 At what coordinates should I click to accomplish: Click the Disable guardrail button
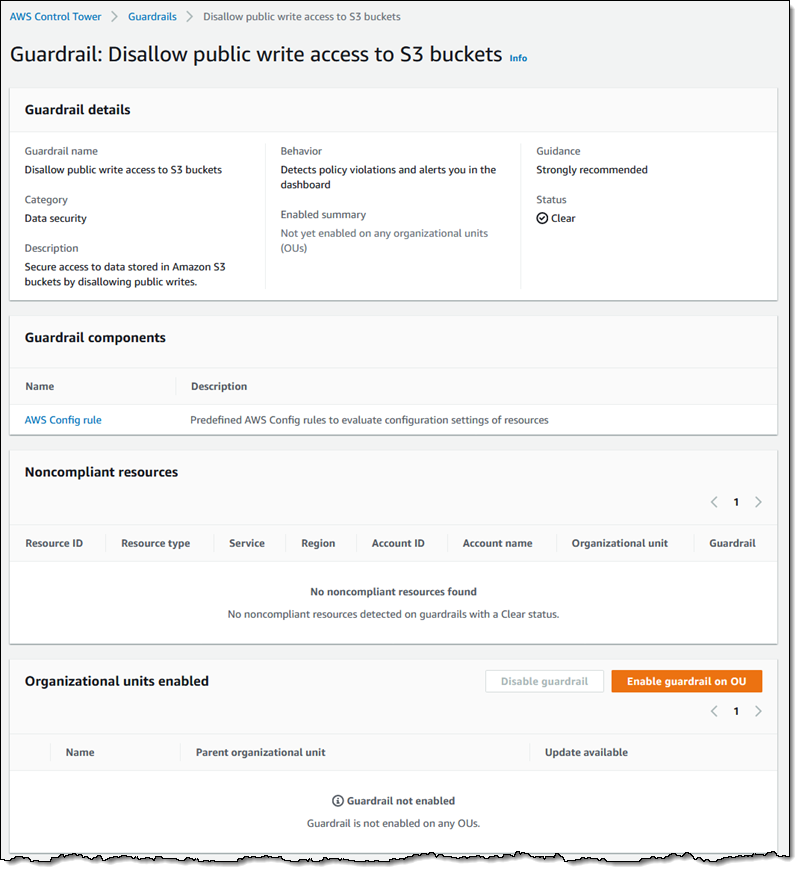tap(544, 682)
